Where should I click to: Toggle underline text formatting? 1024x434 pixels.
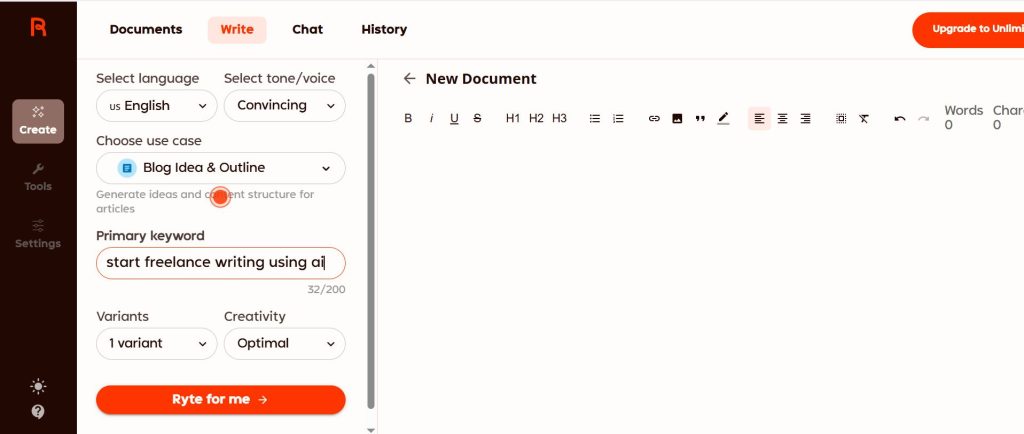pyautogui.click(x=454, y=118)
